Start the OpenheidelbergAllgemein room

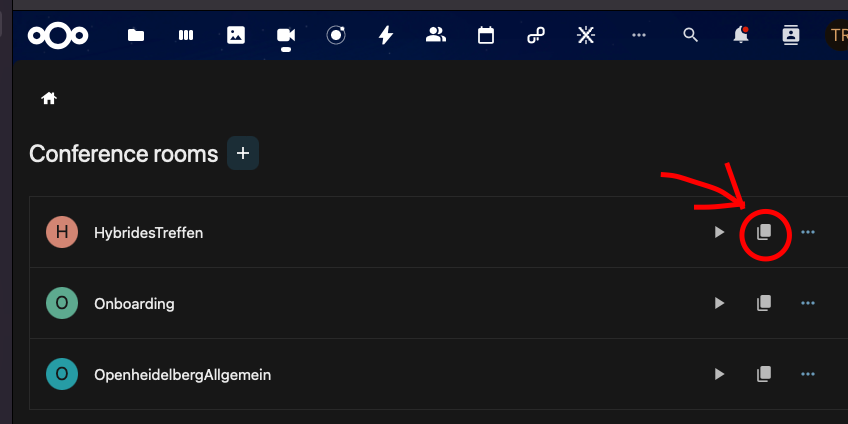tap(719, 374)
